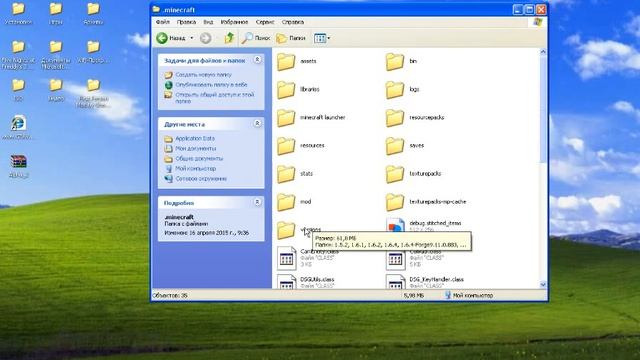Click the Views icon in toolbar
This screenshot has height=360, width=640.
pos(320,38)
